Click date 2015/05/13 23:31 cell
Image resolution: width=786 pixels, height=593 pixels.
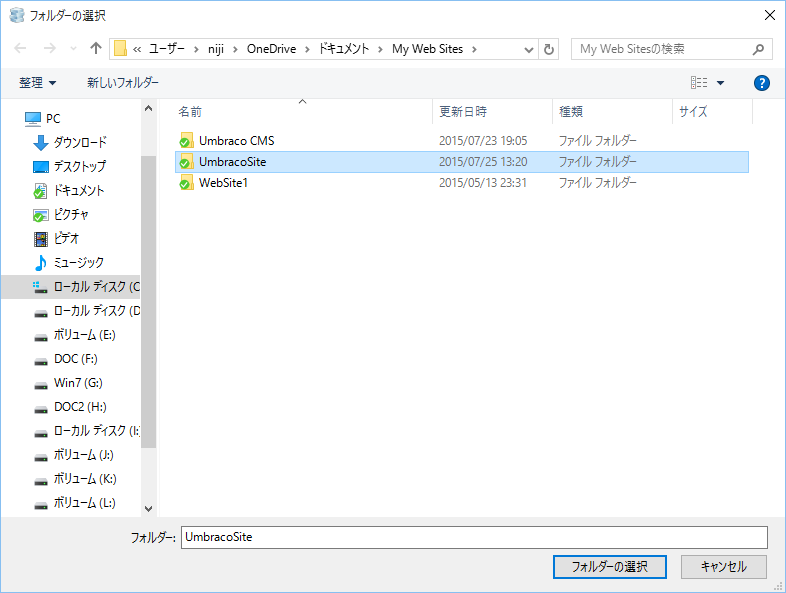click(483, 183)
